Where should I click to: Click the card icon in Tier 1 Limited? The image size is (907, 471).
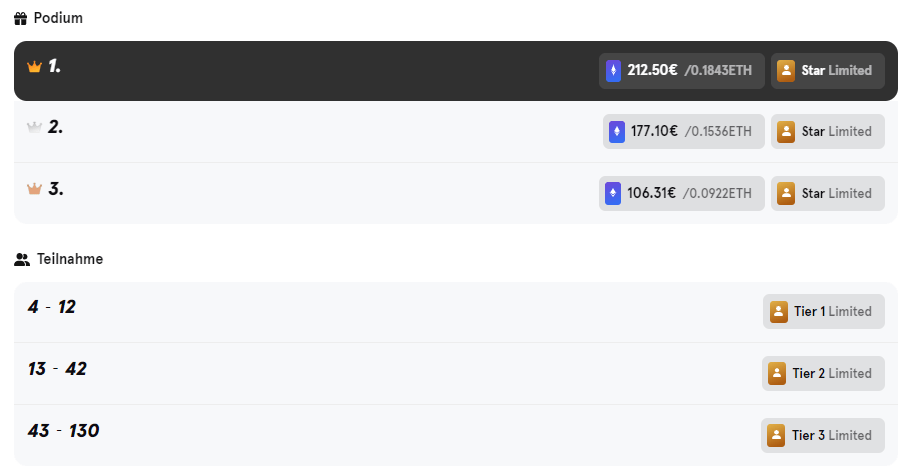[779, 311]
